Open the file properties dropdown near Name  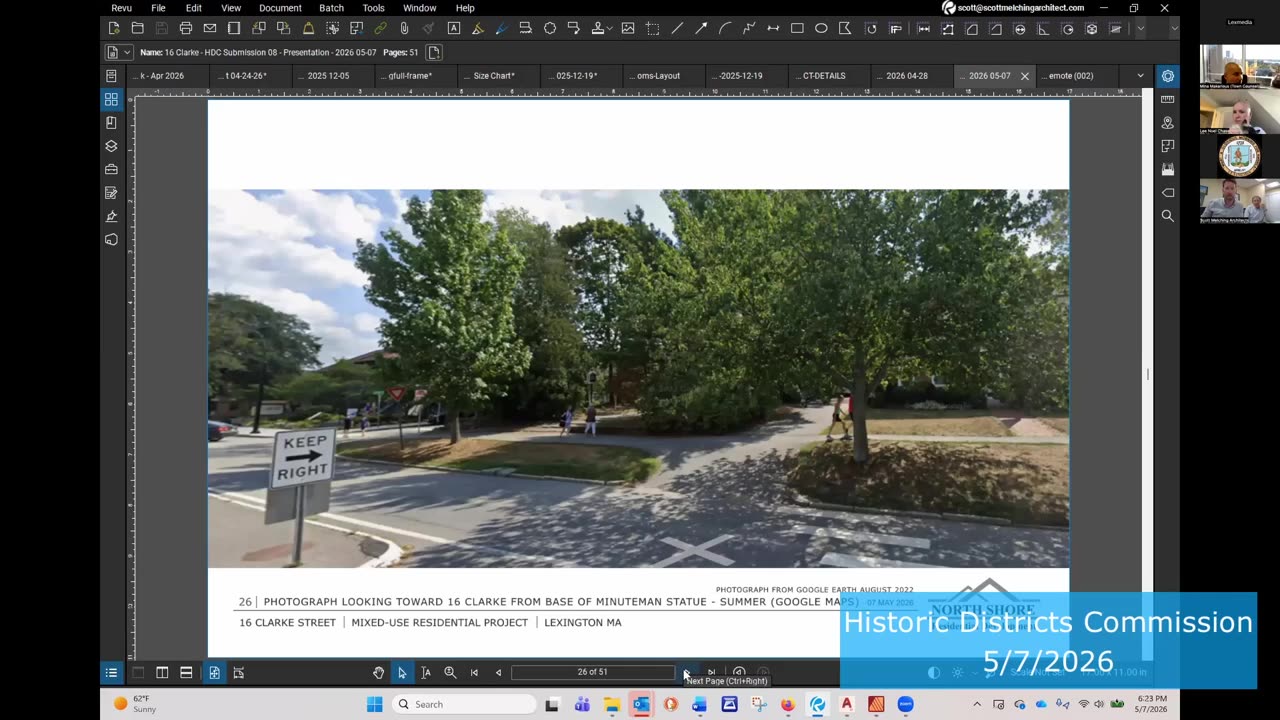click(x=118, y=52)
